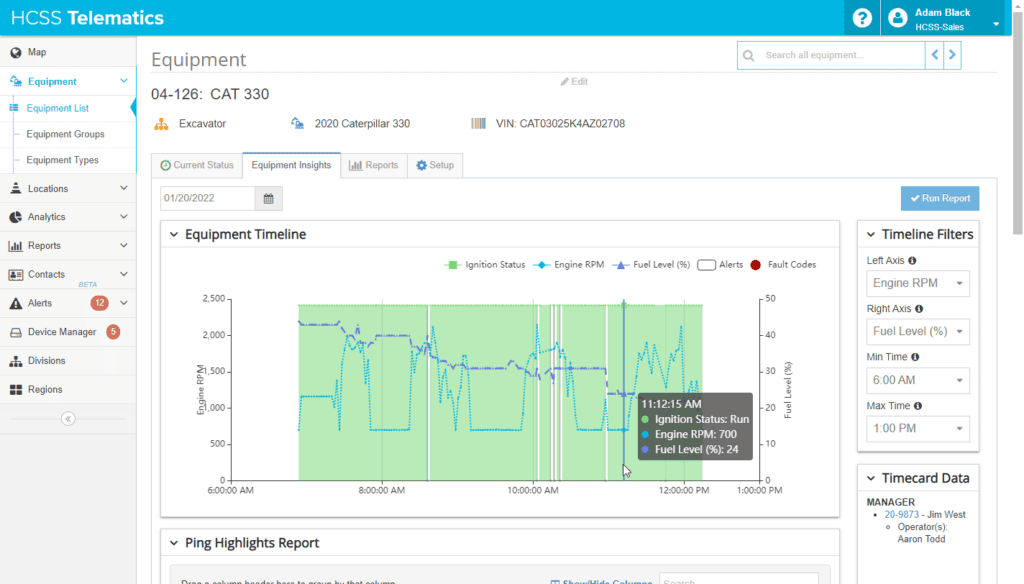Open the calendar date picker icon
The image size is (1024, 584).
click(268, 198)
